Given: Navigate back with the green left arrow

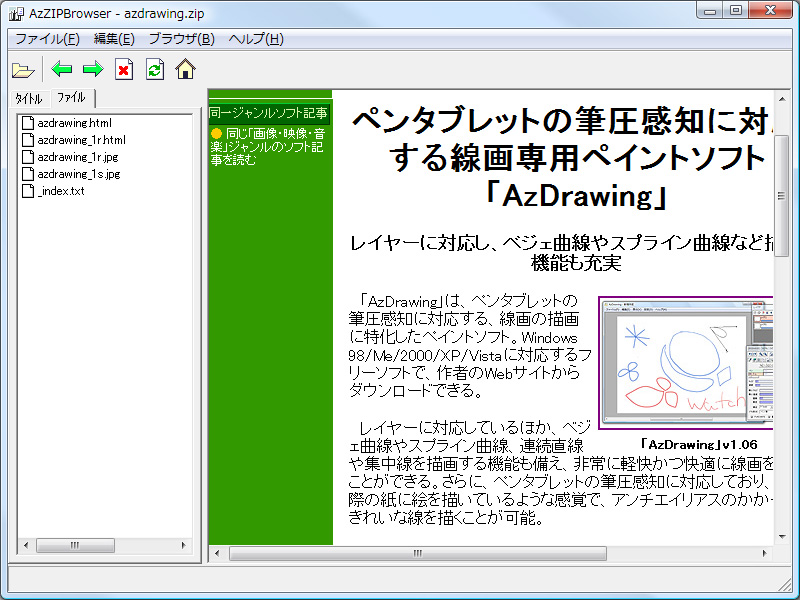Looking at the screenshot, I should 60,69.
